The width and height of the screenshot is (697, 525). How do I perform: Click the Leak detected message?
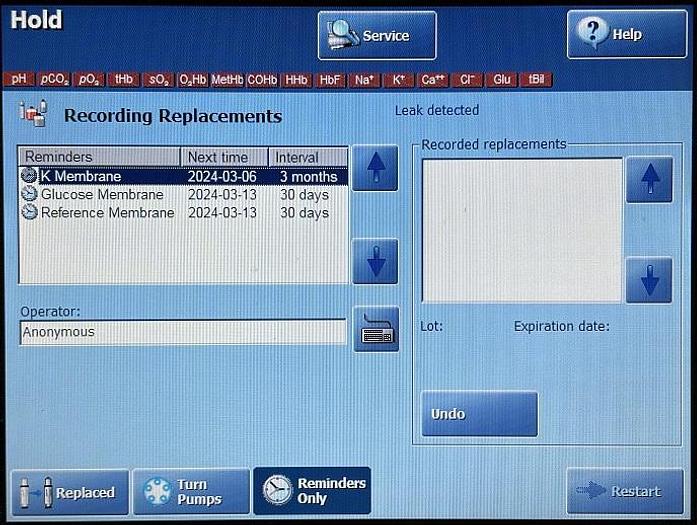point(437,110)
